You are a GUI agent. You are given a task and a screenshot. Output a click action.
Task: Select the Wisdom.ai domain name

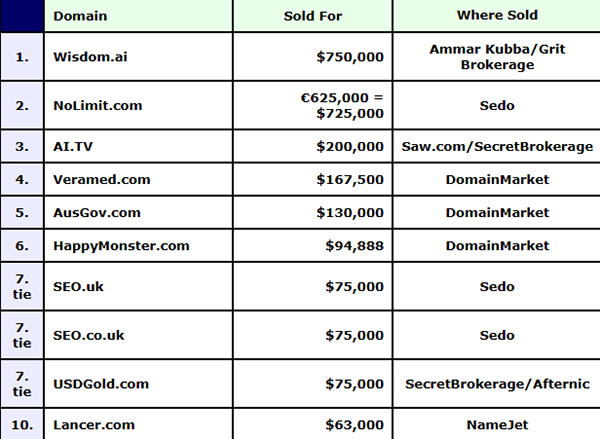(x=88, y=57)
